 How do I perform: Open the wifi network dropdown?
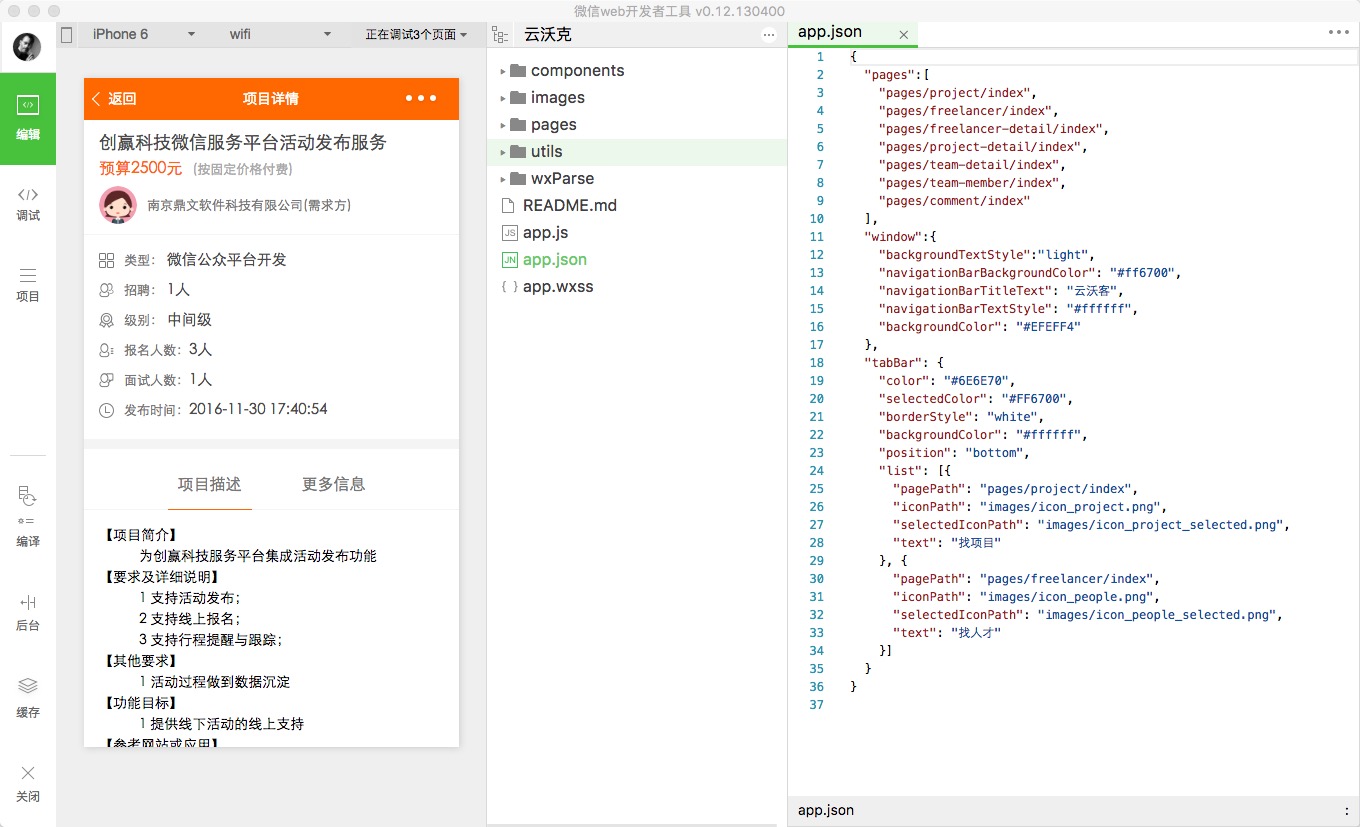tap(280, 34)
